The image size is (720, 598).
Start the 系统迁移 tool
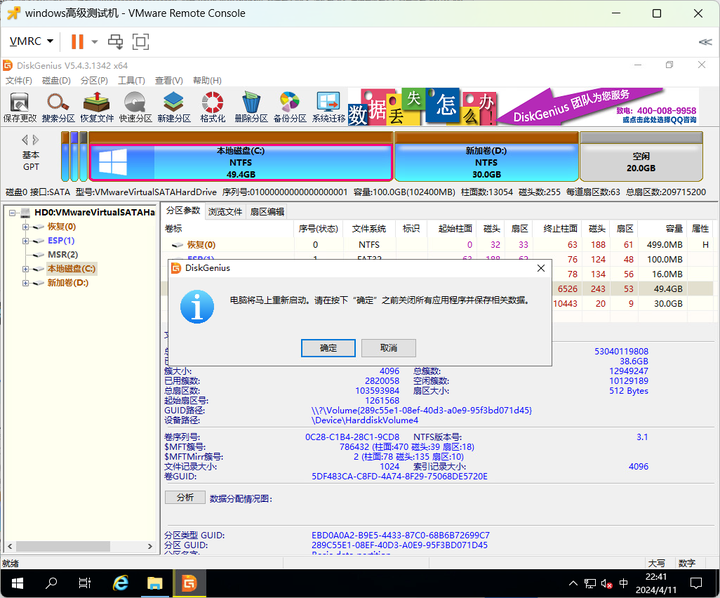(x=328, y=107)
